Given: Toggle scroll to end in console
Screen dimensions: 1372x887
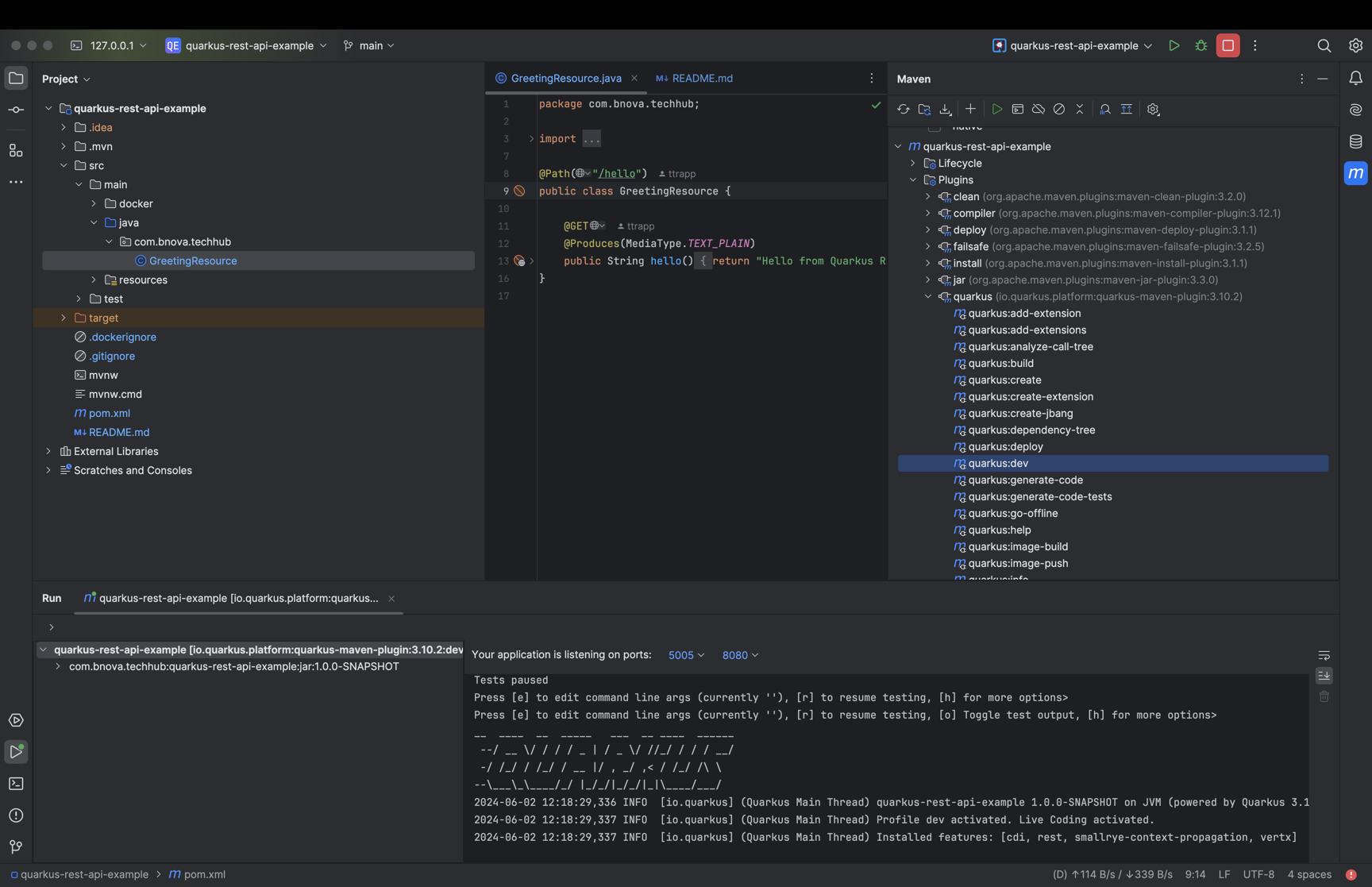Looking at the screenshot, I should 1324,676.
